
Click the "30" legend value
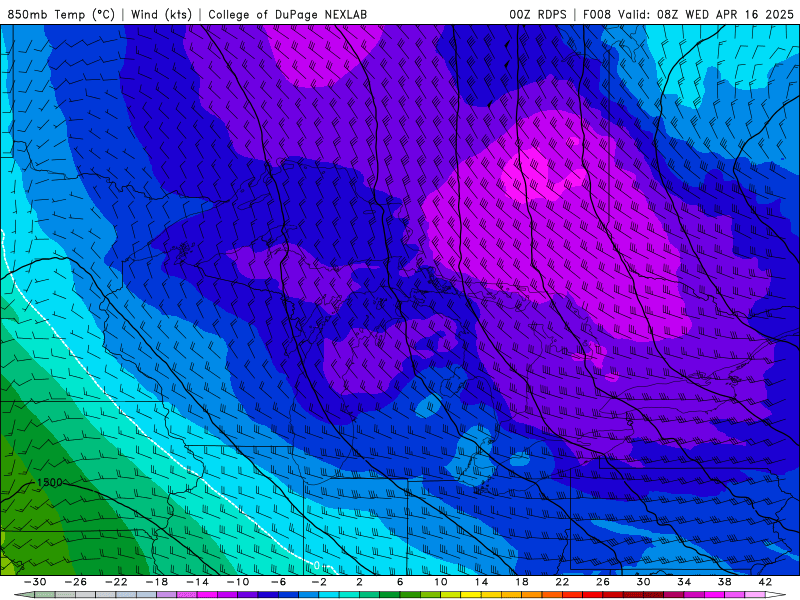pos(643,582)
